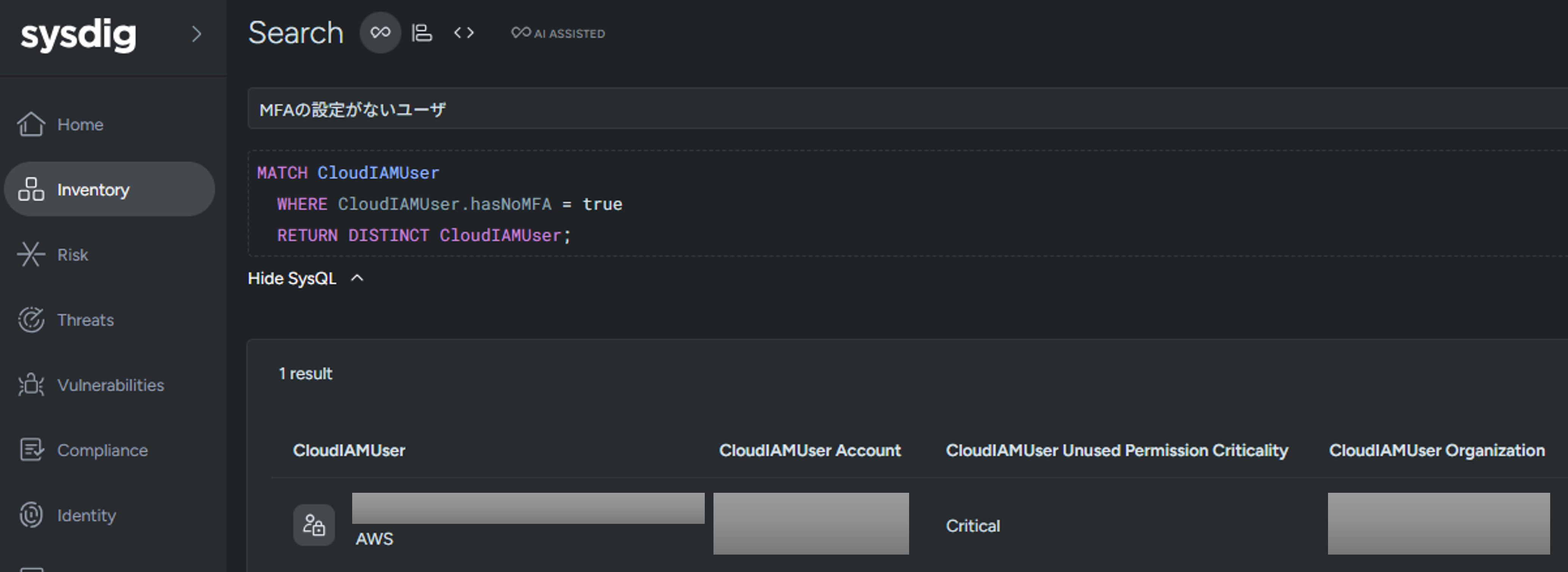
Task: Select the AI assisted search mode icon
Action: pos(380,33)
